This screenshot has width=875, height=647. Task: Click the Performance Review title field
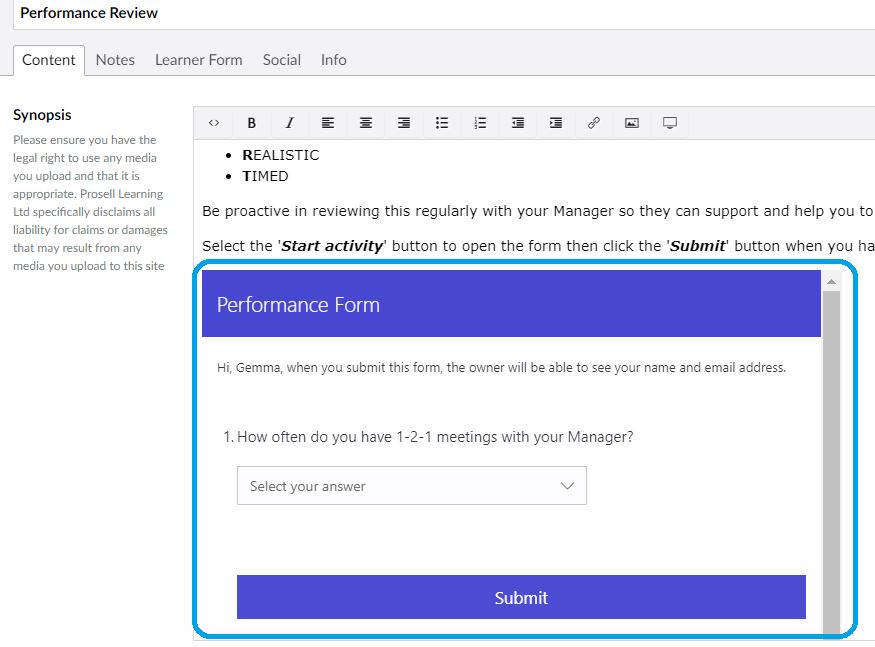pos(88,13)
